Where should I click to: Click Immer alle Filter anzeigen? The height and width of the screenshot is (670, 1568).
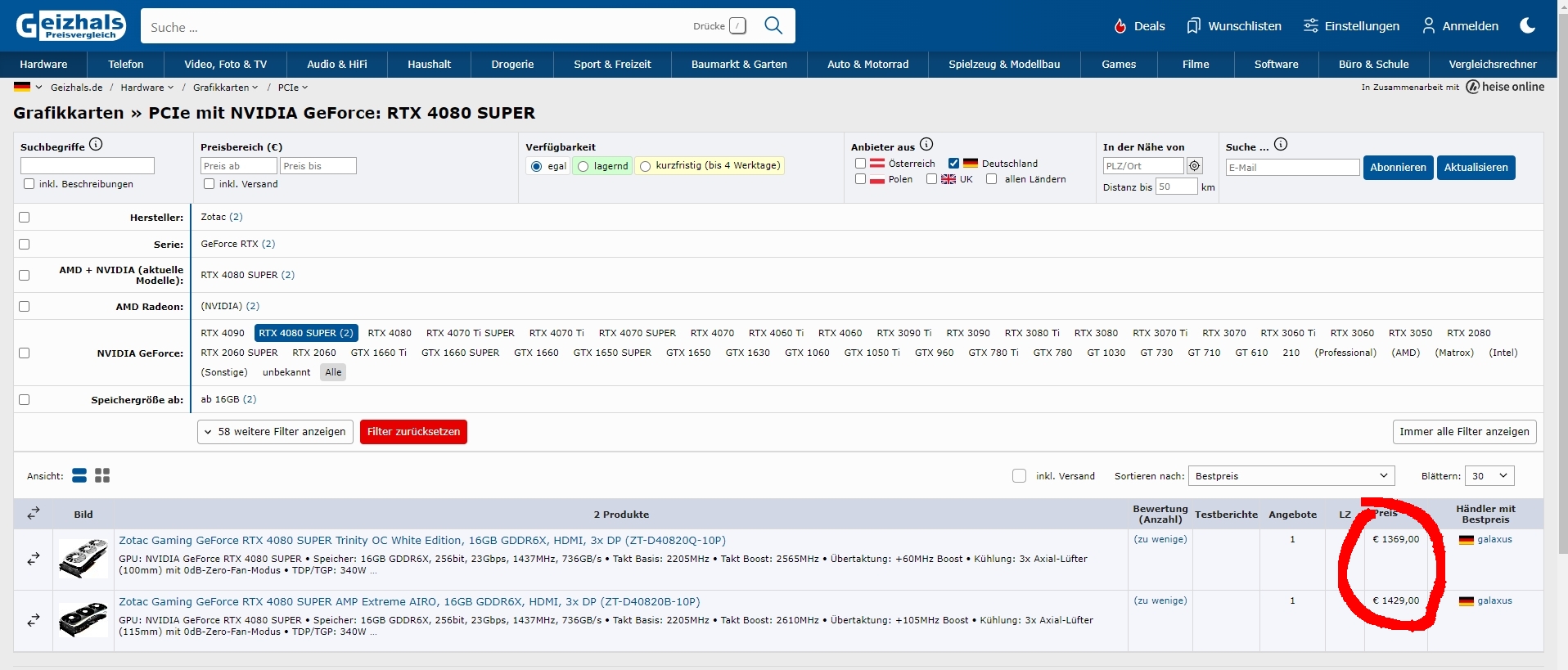click(1464, 432)
